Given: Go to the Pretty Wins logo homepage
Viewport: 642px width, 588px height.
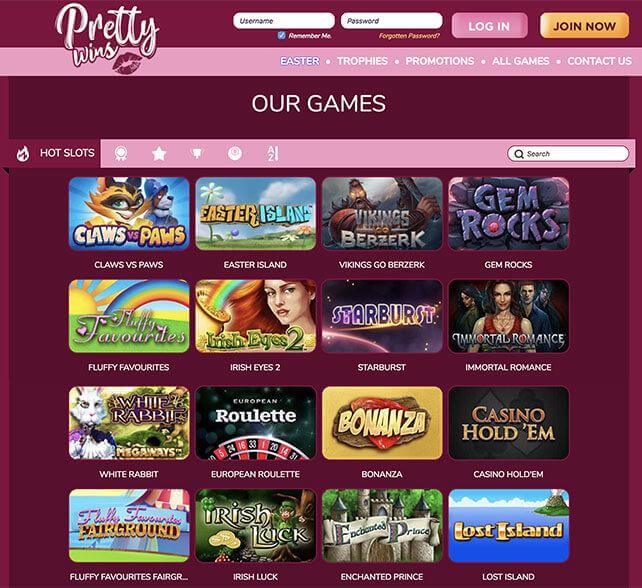Looking at the screenshot, I should pos(107,39).
